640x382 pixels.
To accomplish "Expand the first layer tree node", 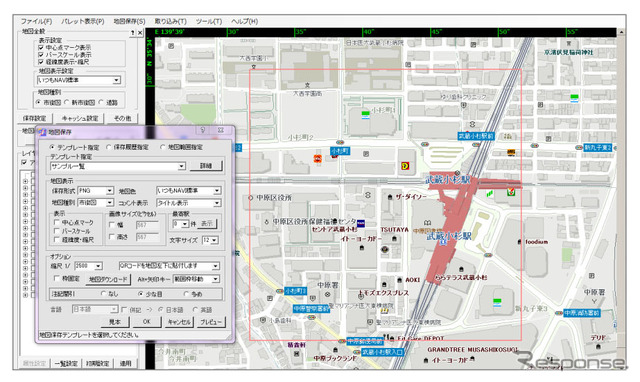I will click(x=25, y=182).
